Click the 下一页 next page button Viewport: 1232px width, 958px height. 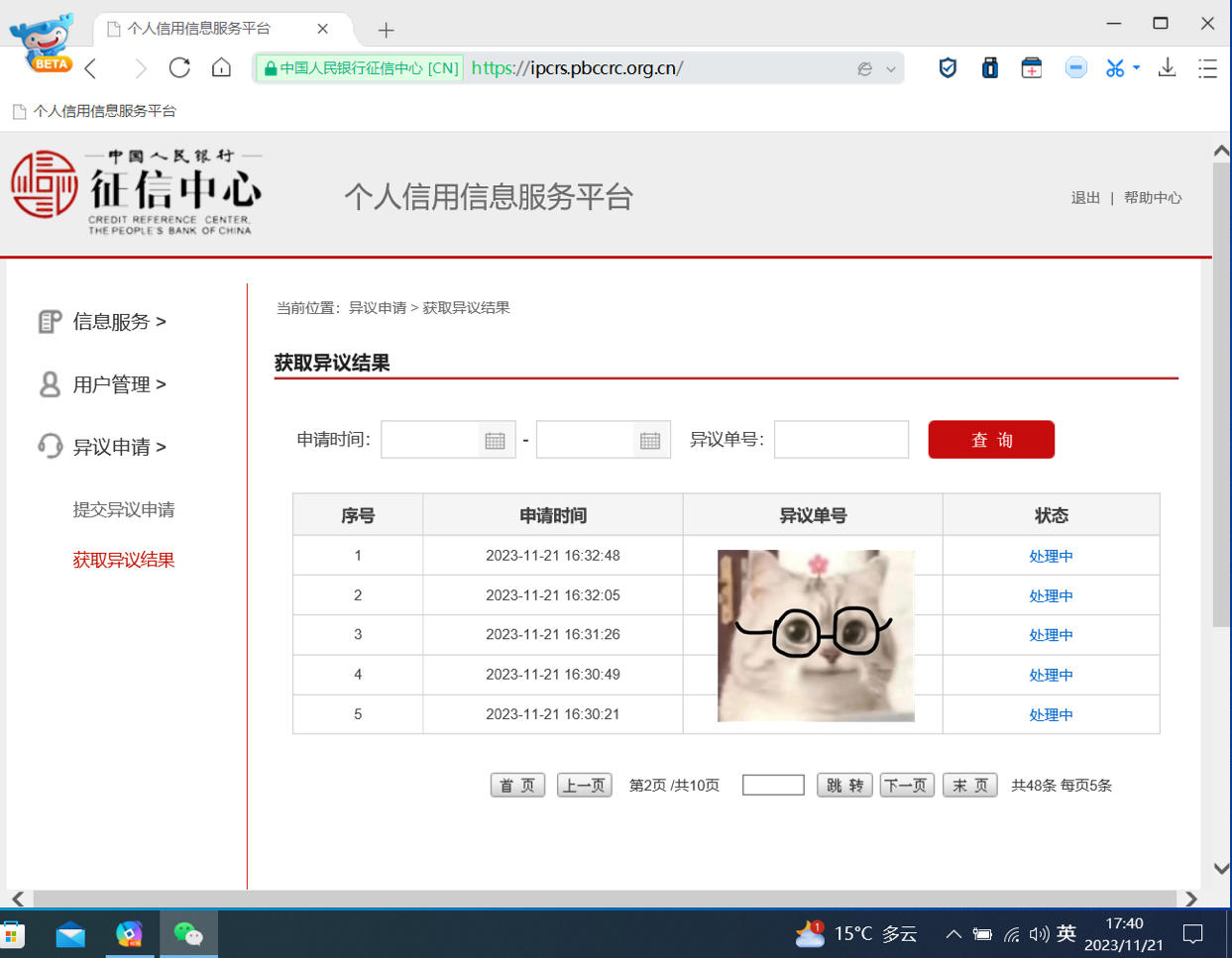tap(907, 786)
